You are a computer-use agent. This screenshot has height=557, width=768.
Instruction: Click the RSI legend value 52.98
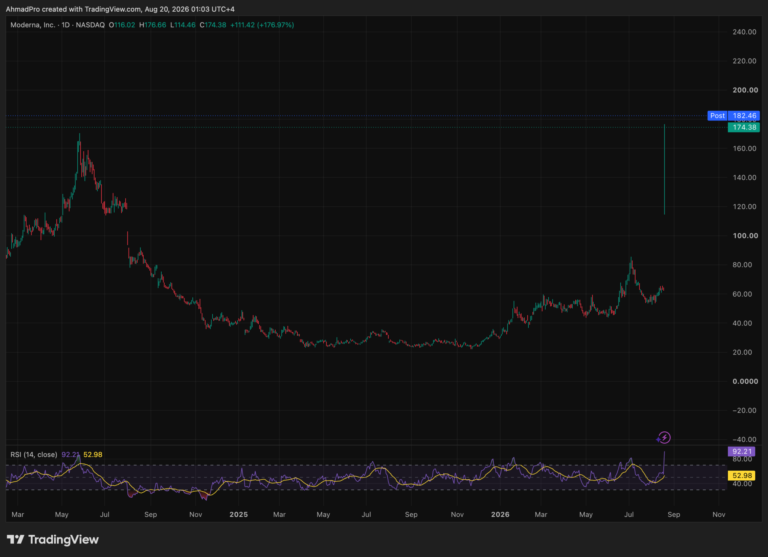93,455
